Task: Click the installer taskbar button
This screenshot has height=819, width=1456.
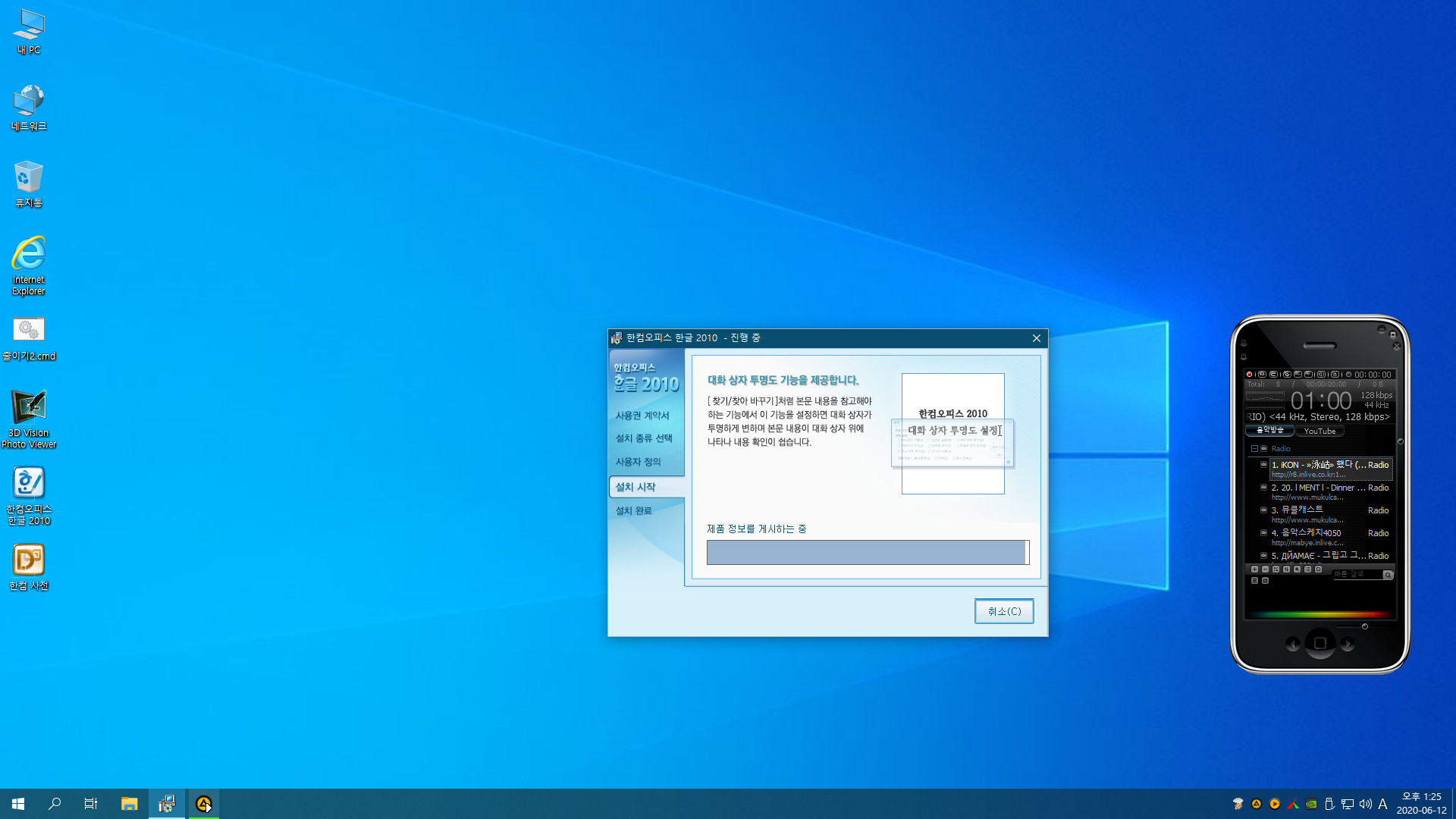Action: pyautogui.click(x=166, y=804)
